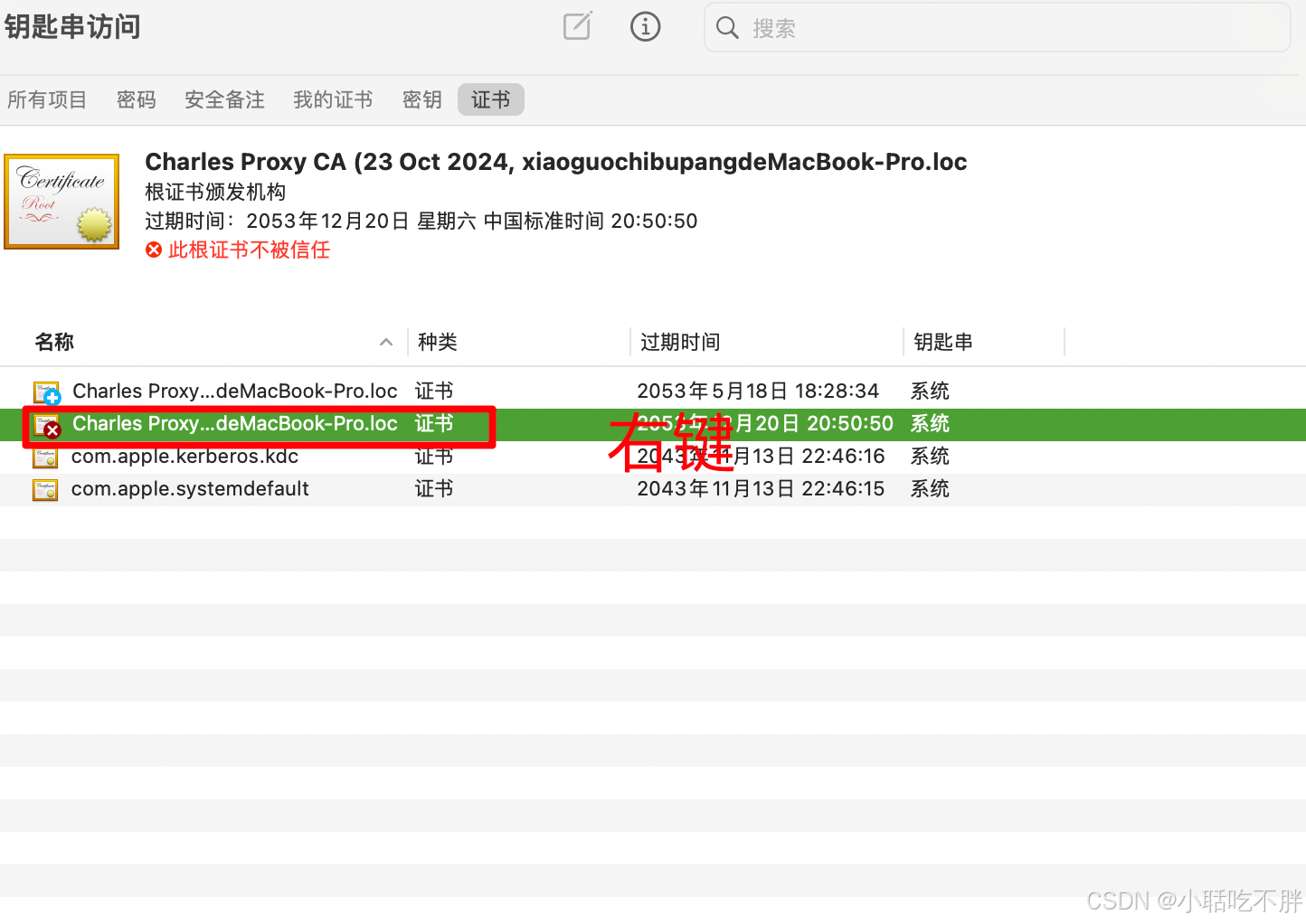Viewport: 1306px width, 924px height.
Task: Click the com.apple.systemdefault certificate icon
Action: (45, 490)
